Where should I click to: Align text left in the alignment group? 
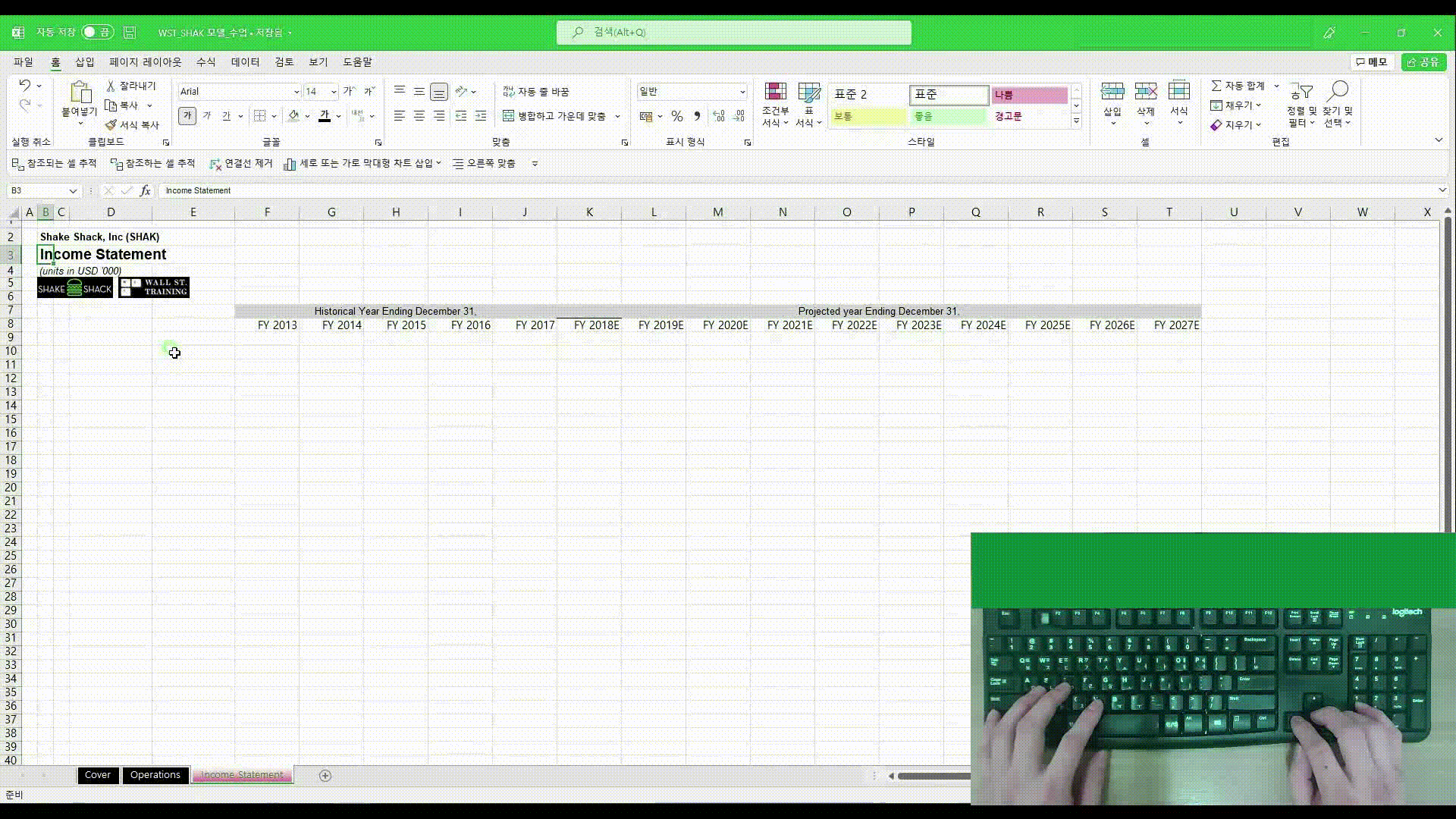coord(400,116)
